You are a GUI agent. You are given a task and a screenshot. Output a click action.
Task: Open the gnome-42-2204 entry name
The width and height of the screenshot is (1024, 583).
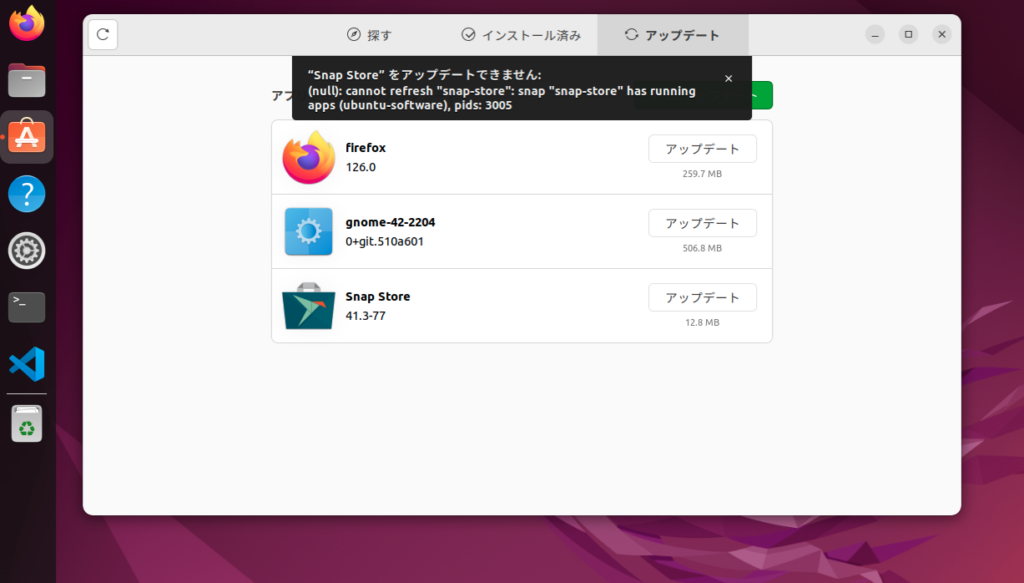[391, 222]
